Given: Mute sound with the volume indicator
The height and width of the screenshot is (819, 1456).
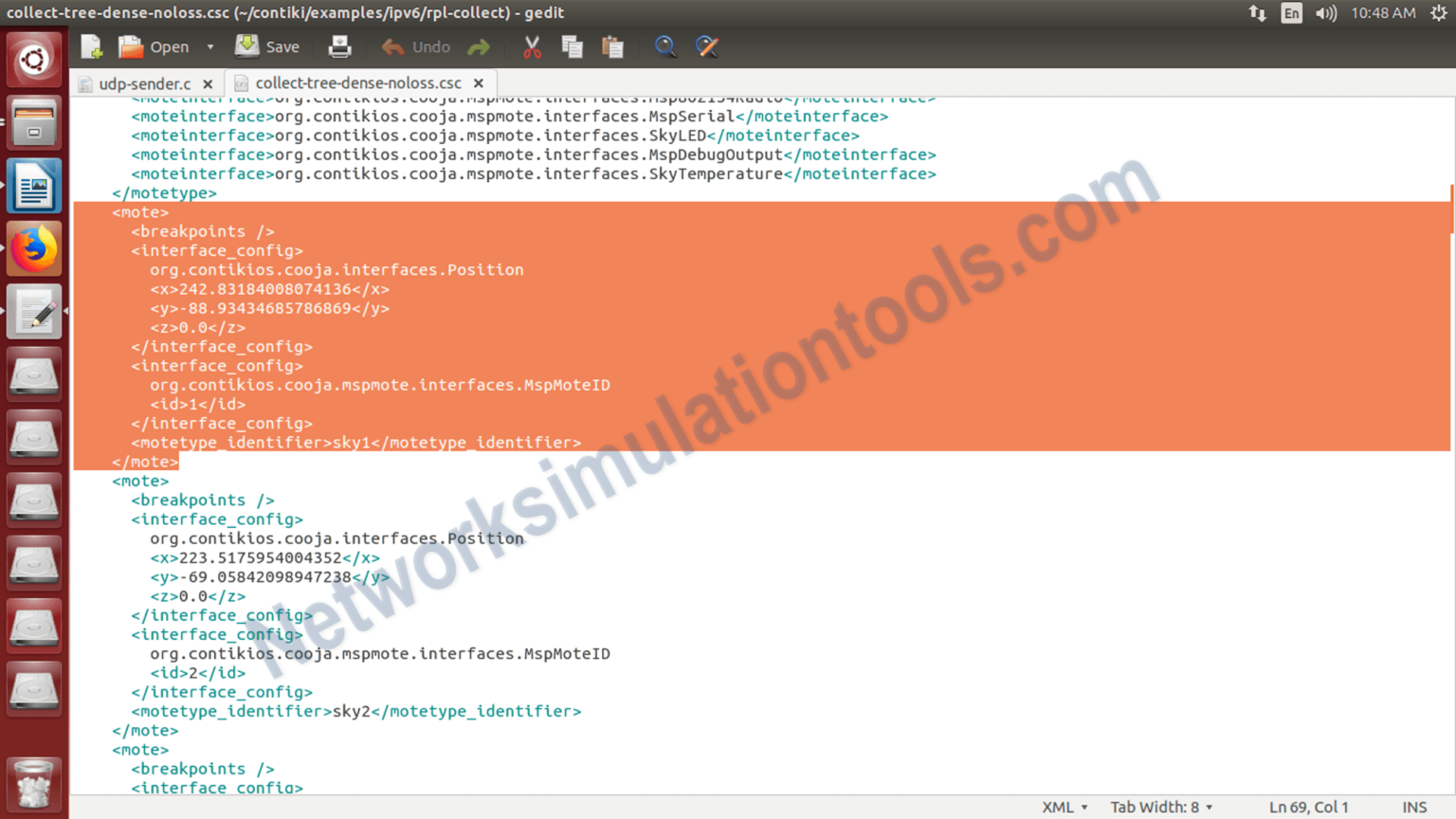Looking at the screenshot, I should click(x=1326, y=13).
